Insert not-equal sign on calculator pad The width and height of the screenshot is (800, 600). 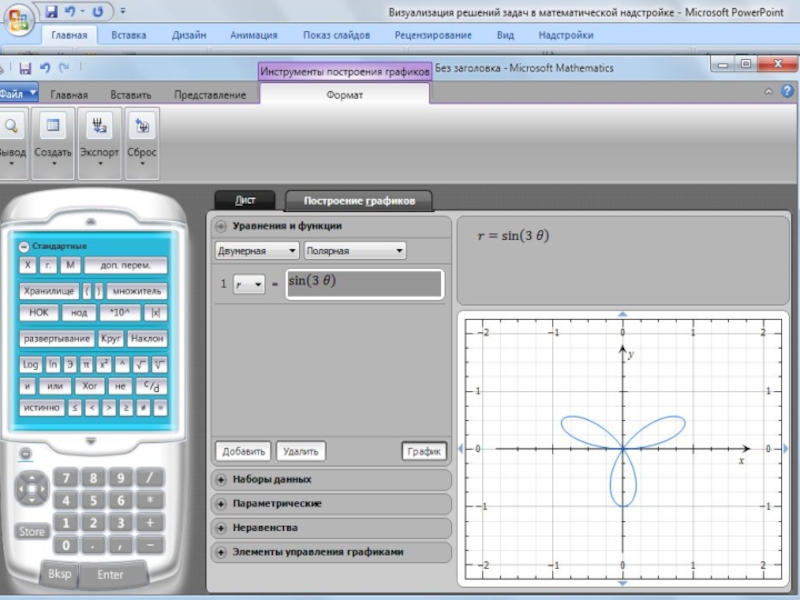click(143, 408)
